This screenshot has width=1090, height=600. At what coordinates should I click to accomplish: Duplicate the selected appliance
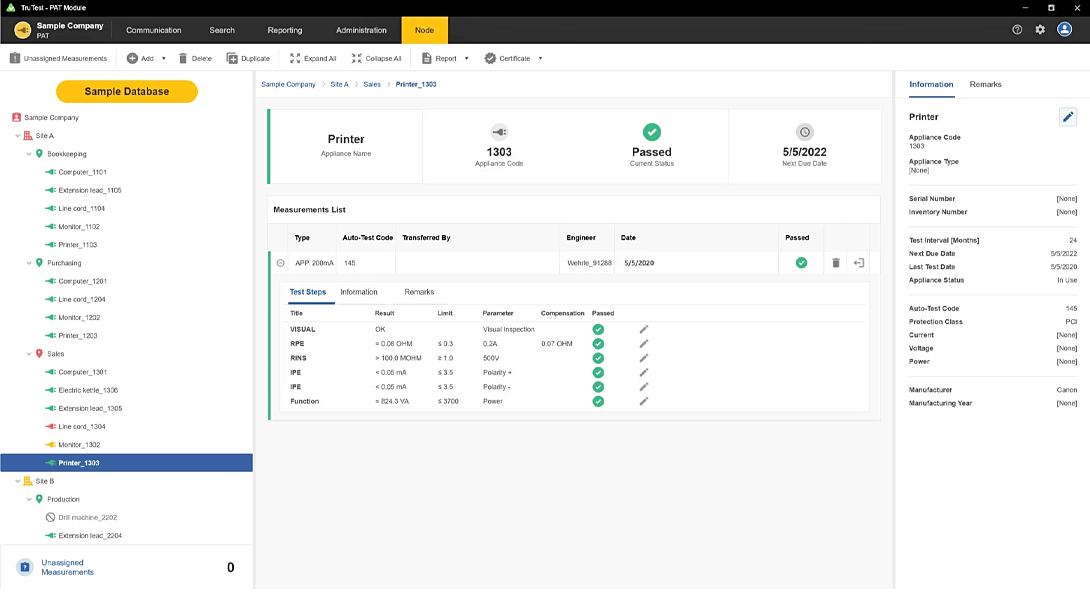pos(248,58)
